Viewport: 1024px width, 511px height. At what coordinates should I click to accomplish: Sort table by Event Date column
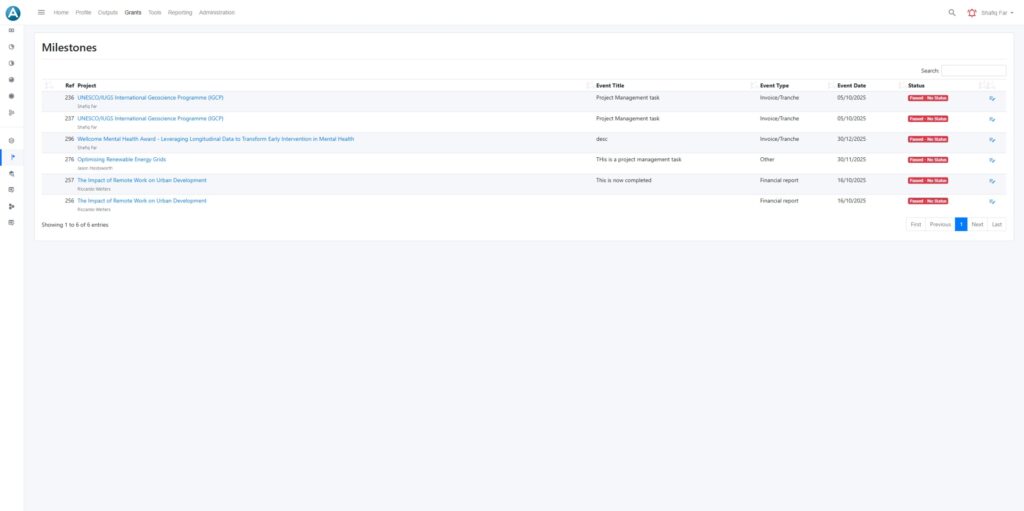tap(852, 86)
